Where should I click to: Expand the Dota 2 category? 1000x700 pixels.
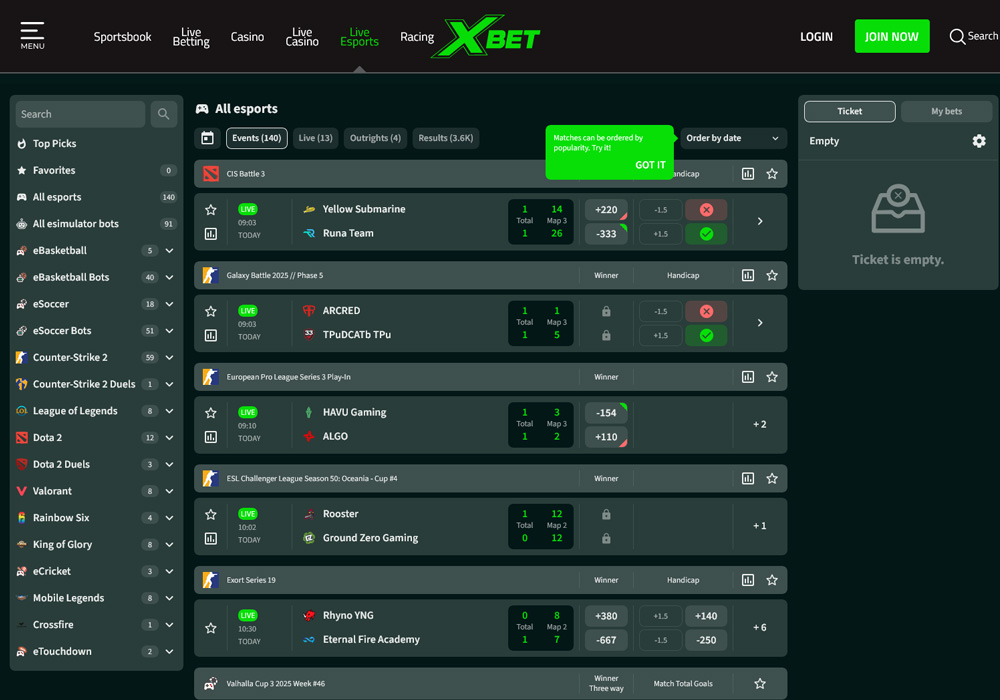(169, 437)
